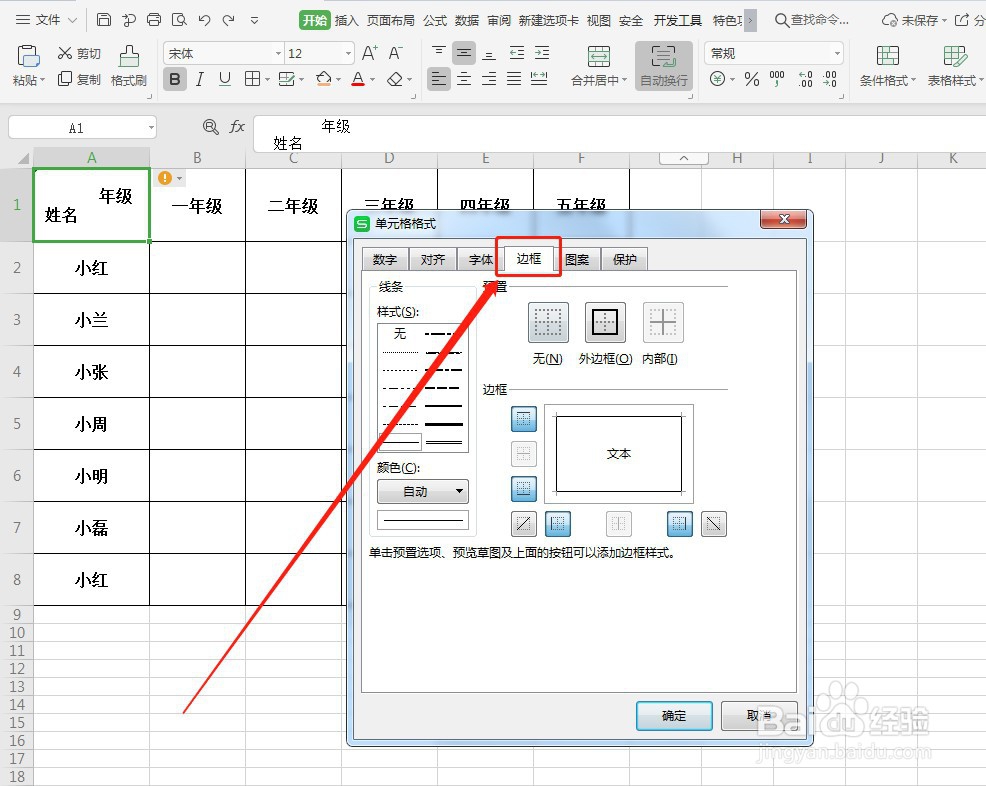Open the print preview (打印预览) icon
Viewport: 986px width, 786px height.
click(x=181, y=18)
